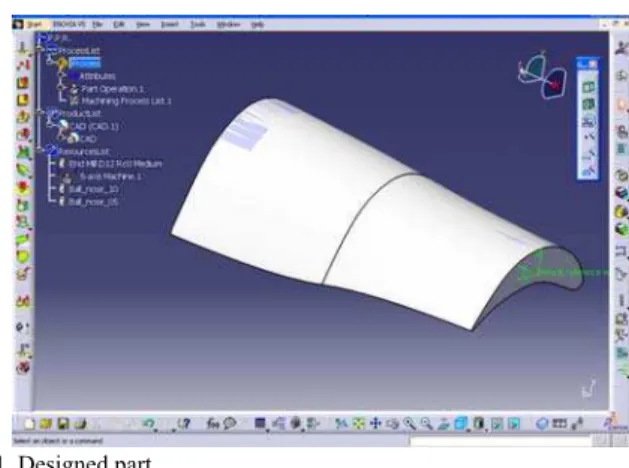
Task: Click the Zoom In magnifier icon
Action: [410, 423]
